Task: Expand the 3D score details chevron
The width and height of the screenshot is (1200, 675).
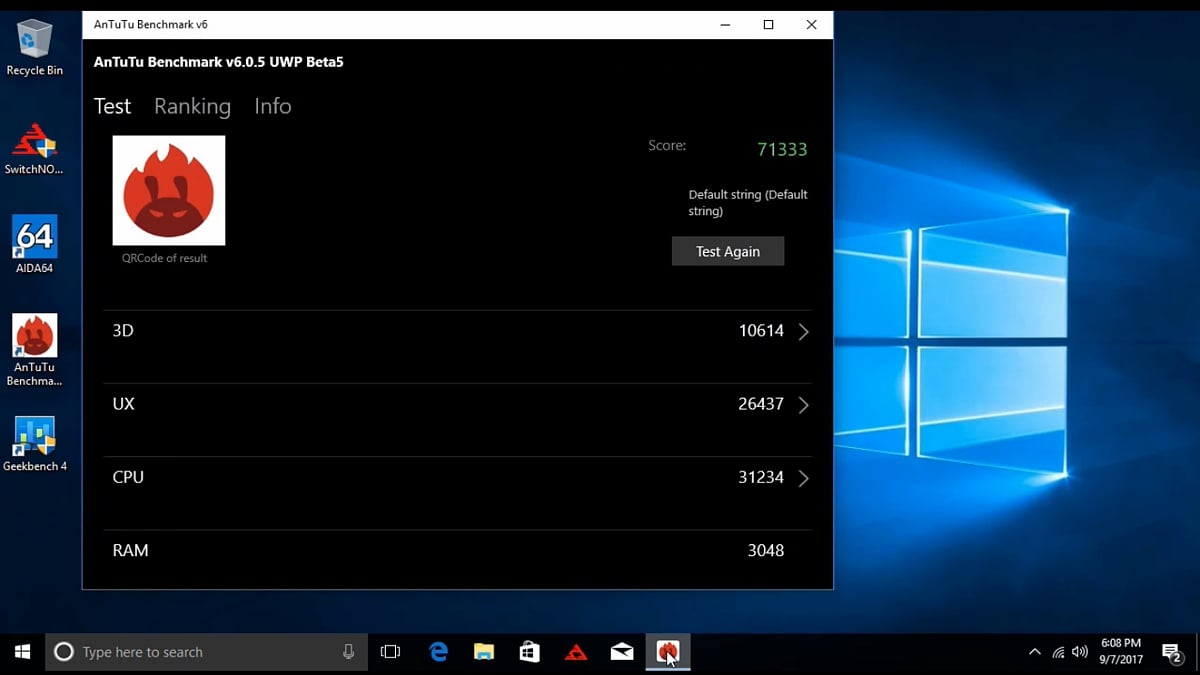Action: coord(803,331)
